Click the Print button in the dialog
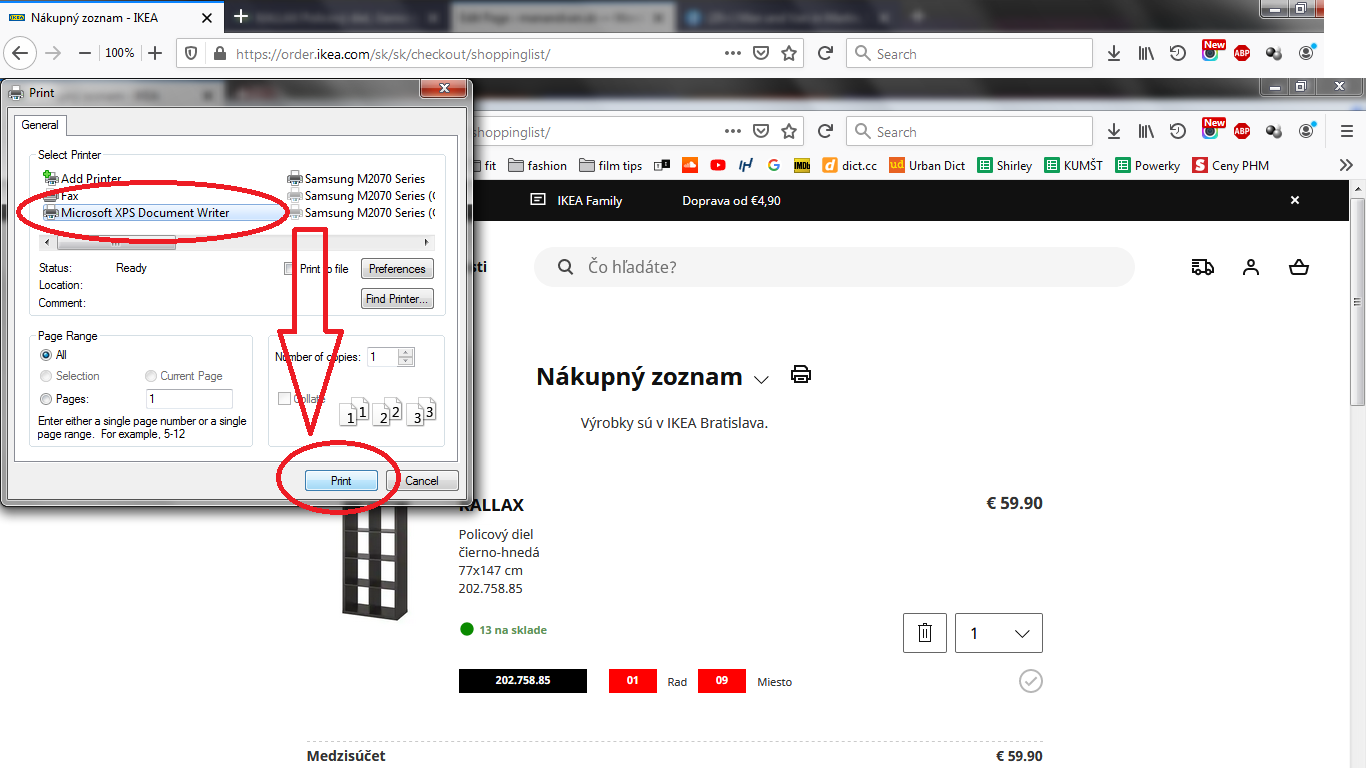 [341, 480]
